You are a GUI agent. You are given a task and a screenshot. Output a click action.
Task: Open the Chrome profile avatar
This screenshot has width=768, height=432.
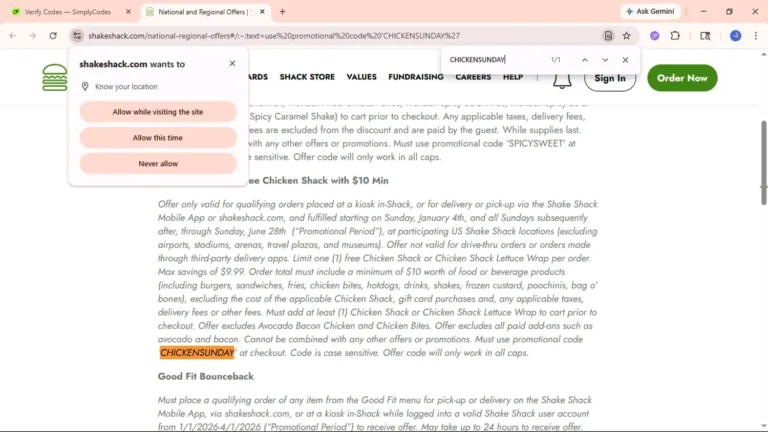pos(735,36)
